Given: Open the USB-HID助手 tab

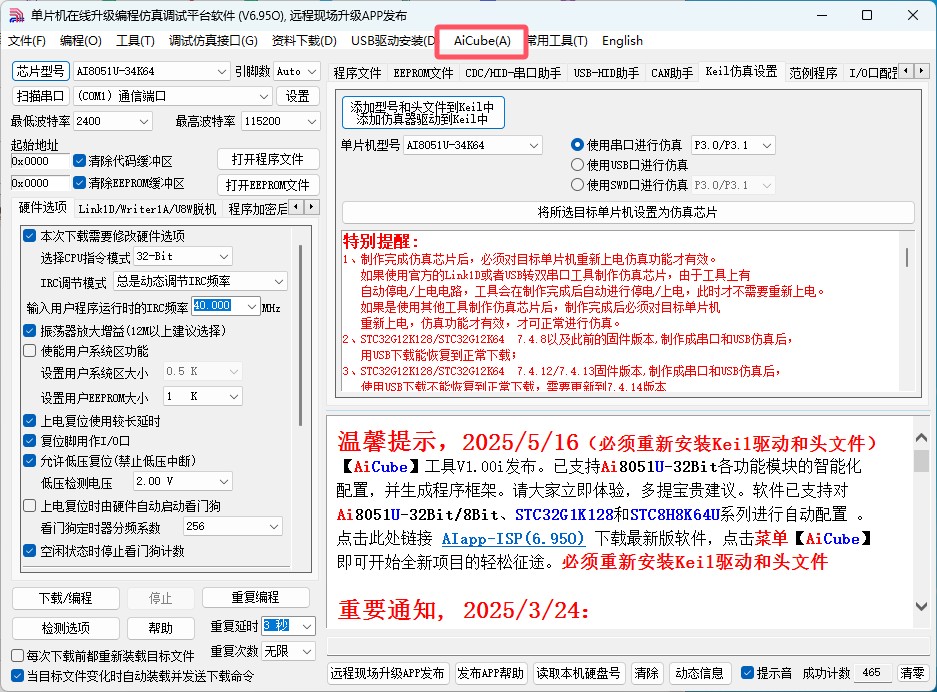Looking at the screenshot, I should pos(606,73).
